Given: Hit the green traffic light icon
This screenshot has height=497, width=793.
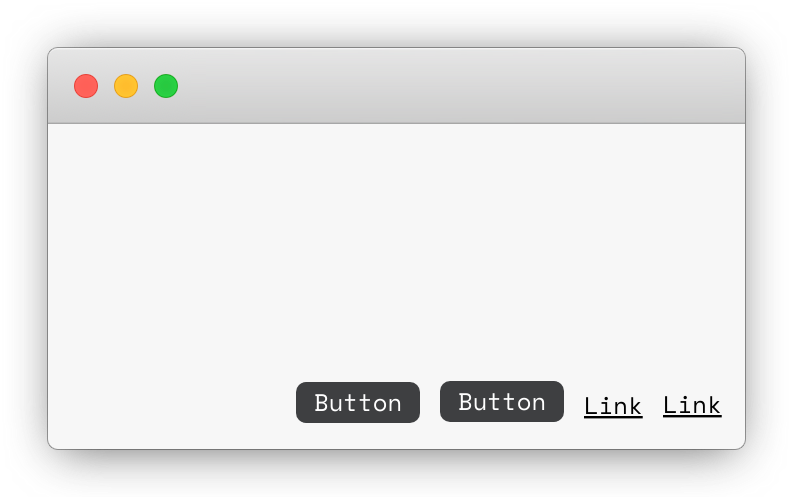Looking at the screenshot, I should (166, 86).
